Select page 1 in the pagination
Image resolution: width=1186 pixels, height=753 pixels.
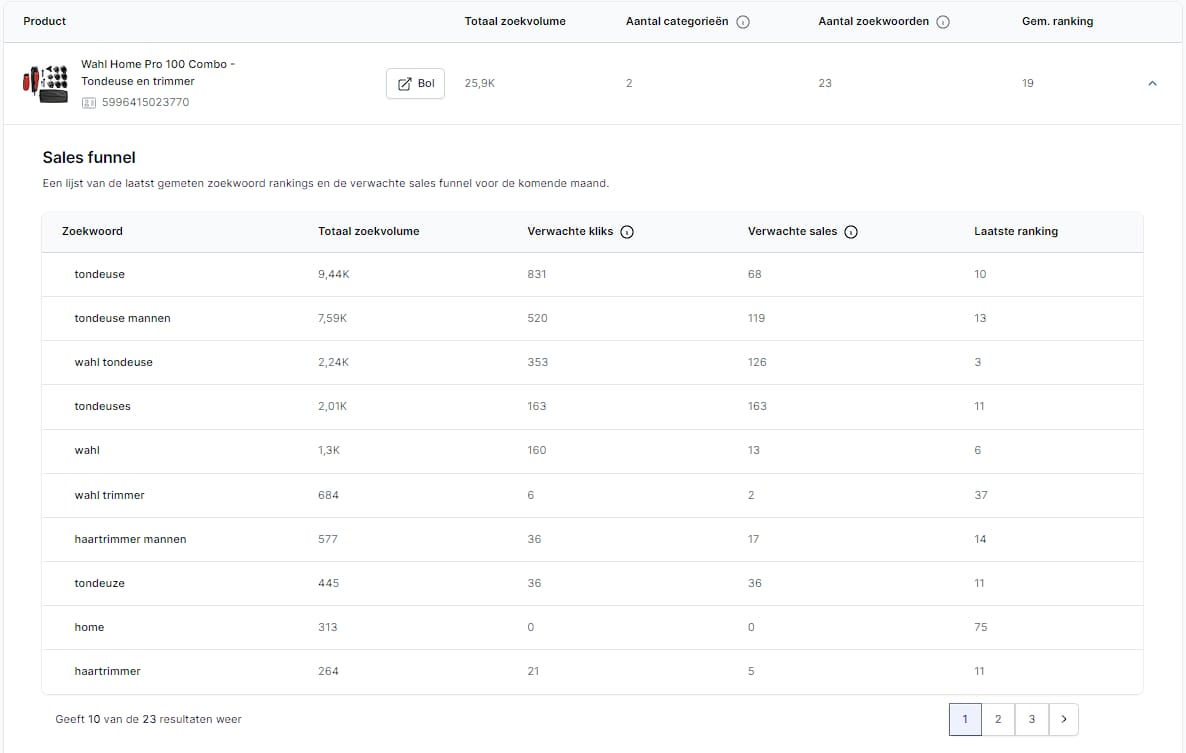[964, 719]
